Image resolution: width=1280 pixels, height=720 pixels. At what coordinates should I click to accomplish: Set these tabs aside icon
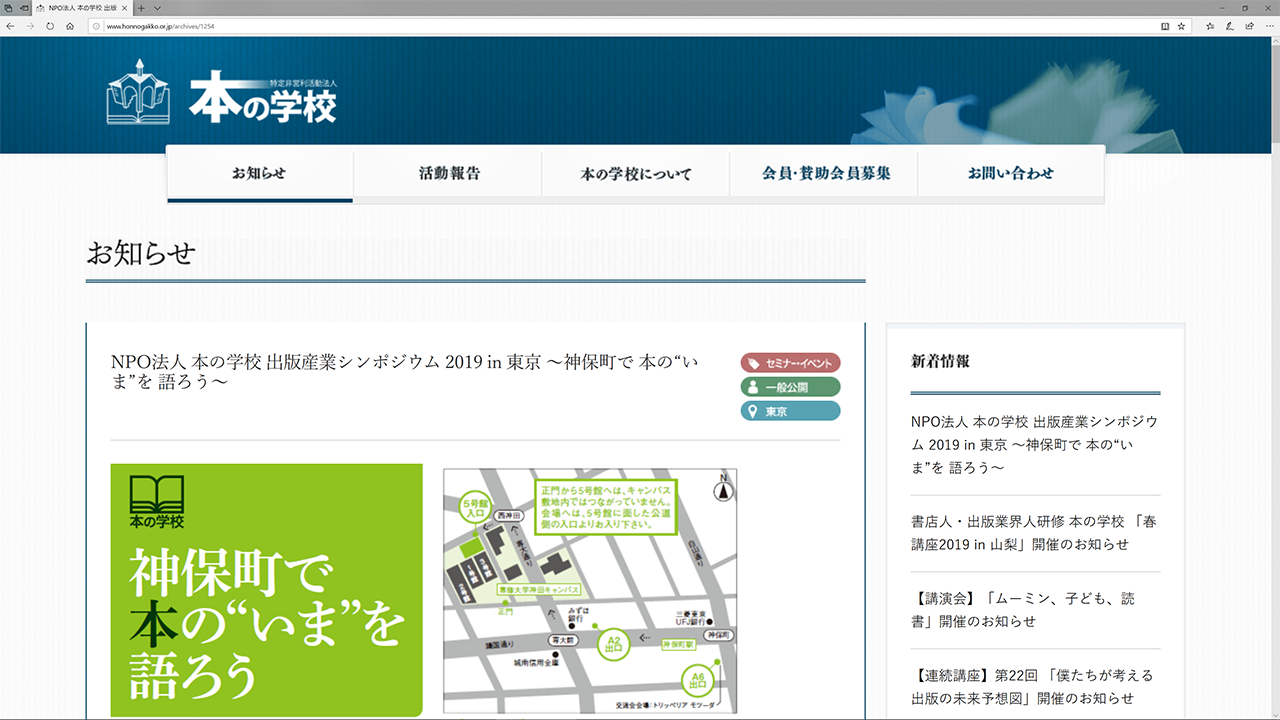point(23,7)
